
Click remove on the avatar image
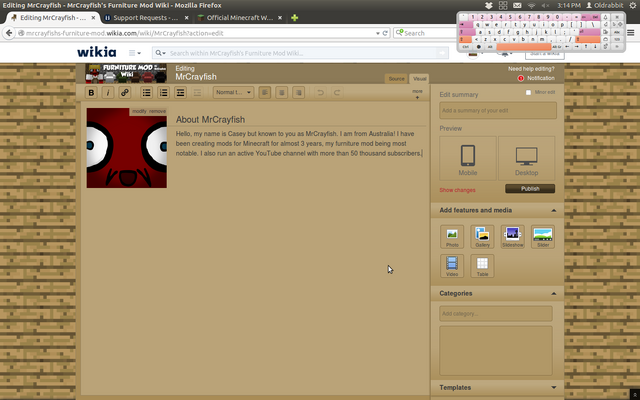[157, 111]
